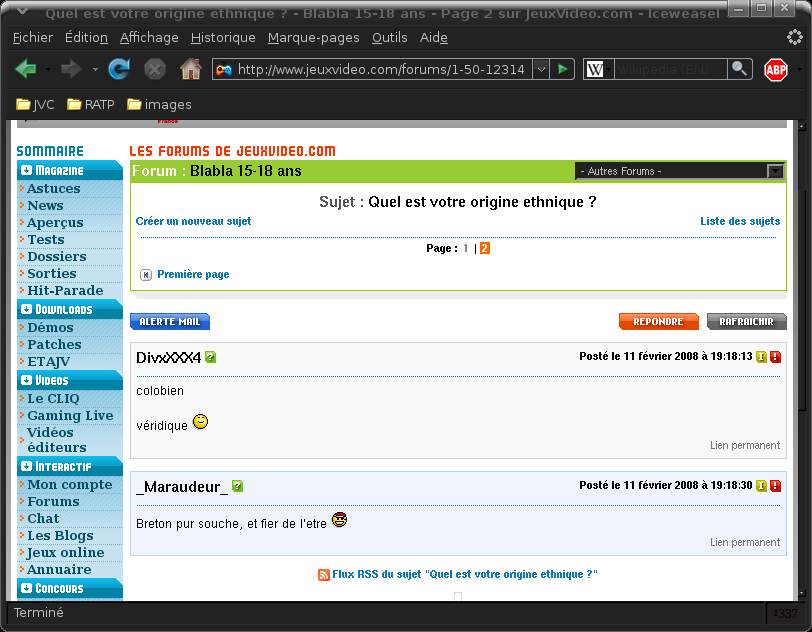The image size is (812, 632).
Task: Open the Mon compte sidebar link
Action: pyautogui.click(x=70, y=485)
